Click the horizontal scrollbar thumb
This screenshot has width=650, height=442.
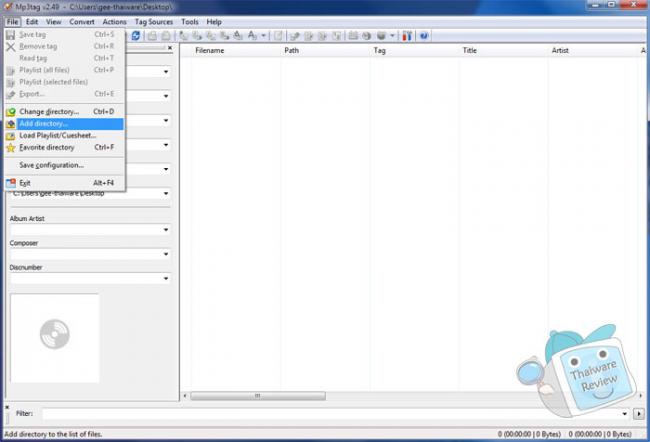258,396
